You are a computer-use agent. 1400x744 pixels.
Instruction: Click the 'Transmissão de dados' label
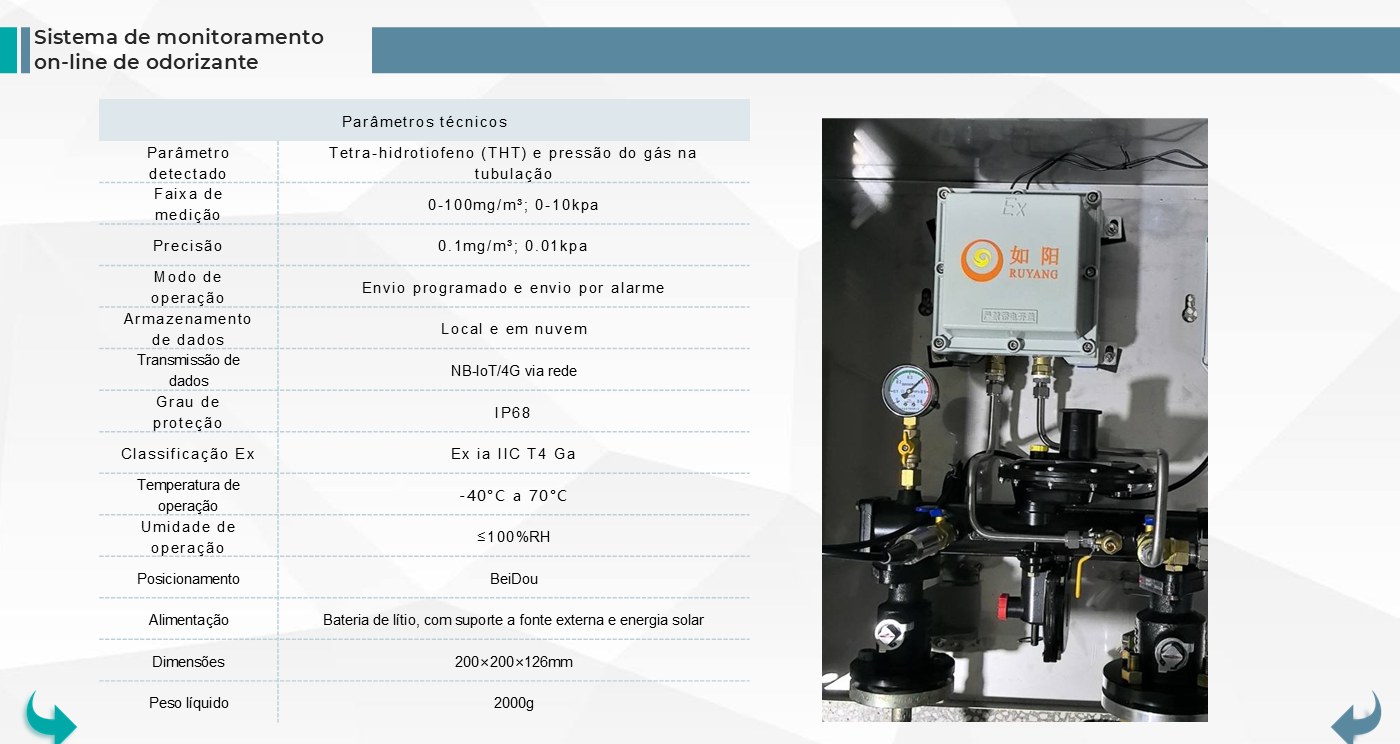click(188, 370)
